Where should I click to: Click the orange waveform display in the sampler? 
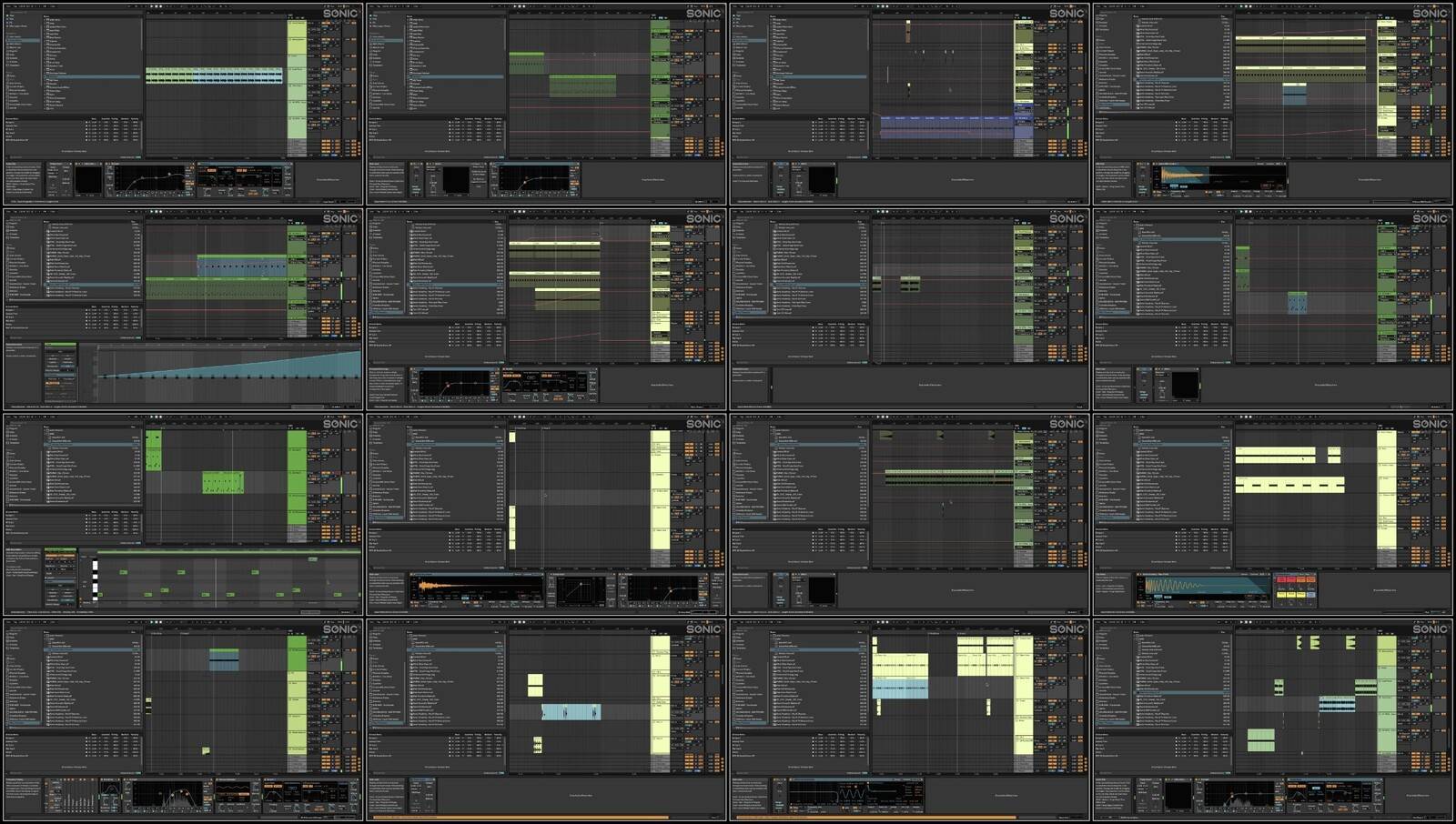point(474,587)
